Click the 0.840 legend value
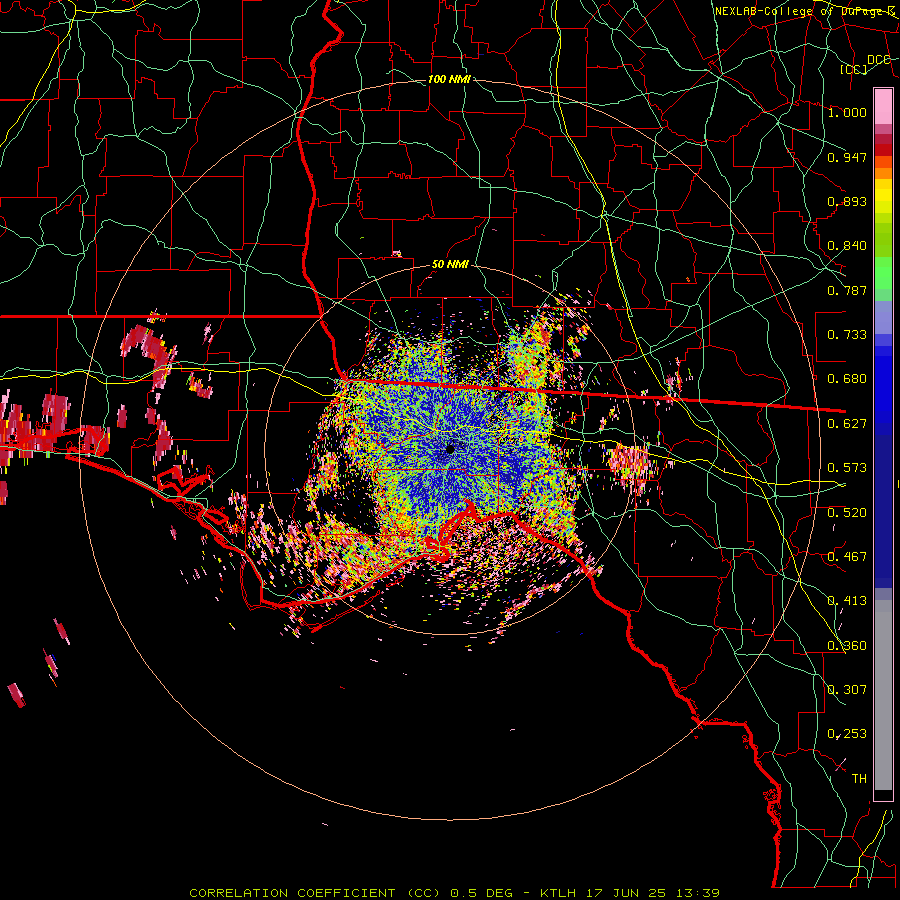Screen dimensions: 900x900 click(847, 246)
